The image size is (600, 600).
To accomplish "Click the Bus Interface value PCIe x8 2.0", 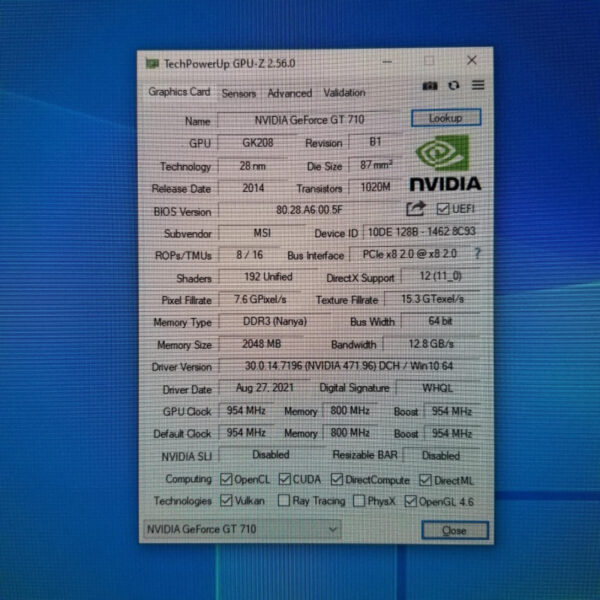I will coord(410,254).
